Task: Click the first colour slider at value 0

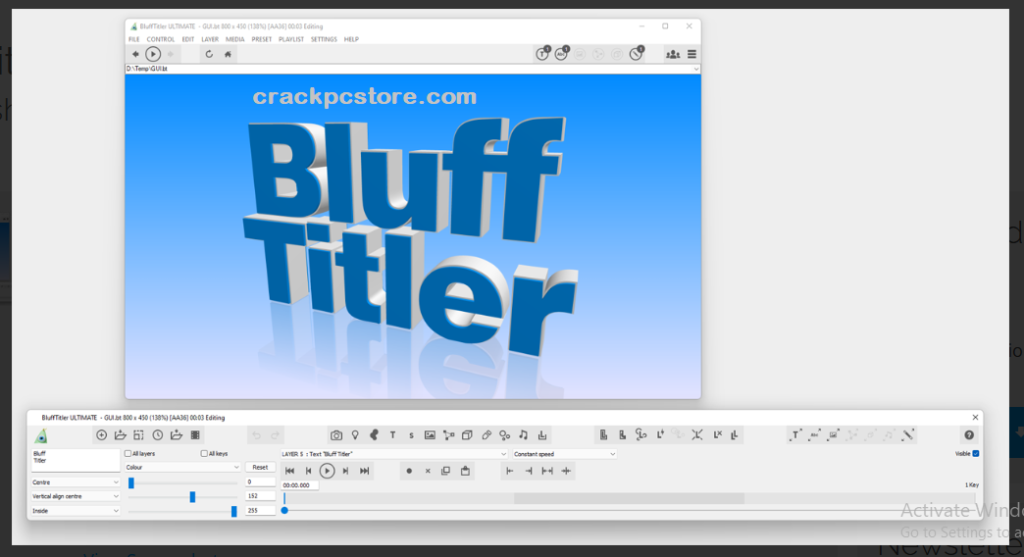Action: click(131, 483)
